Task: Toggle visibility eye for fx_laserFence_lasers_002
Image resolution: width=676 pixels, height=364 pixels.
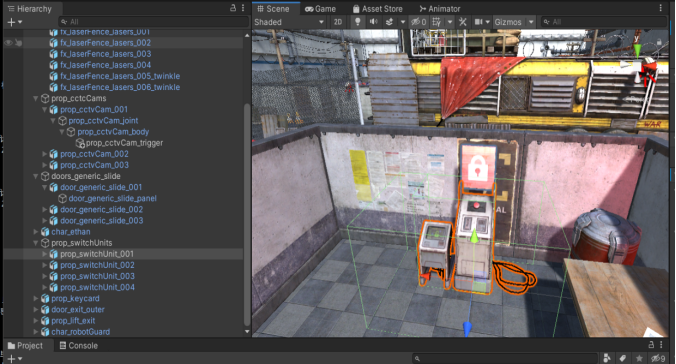Action: pyautogui.click(x=8, y=43)
